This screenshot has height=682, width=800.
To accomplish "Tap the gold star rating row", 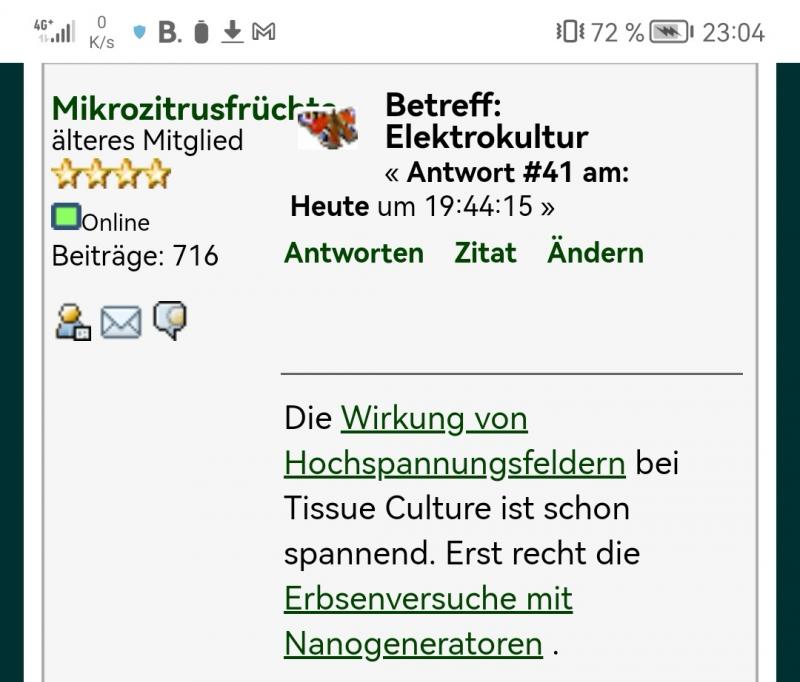I will pyautogui.click(x=111, y=176).
